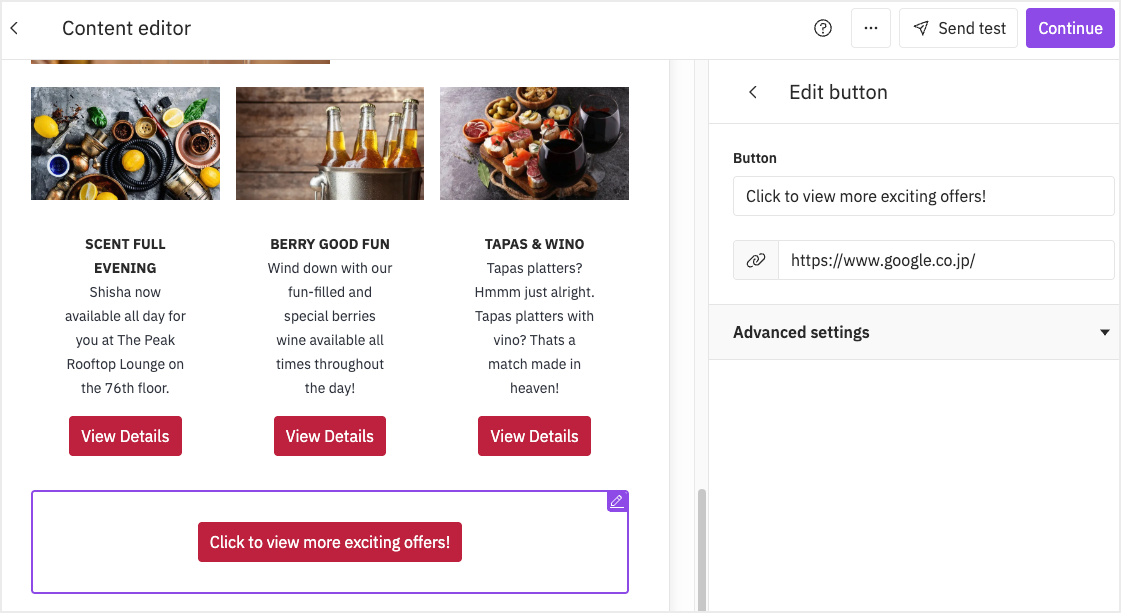Click View Details under Scent Full Evening

coord(125,436)
